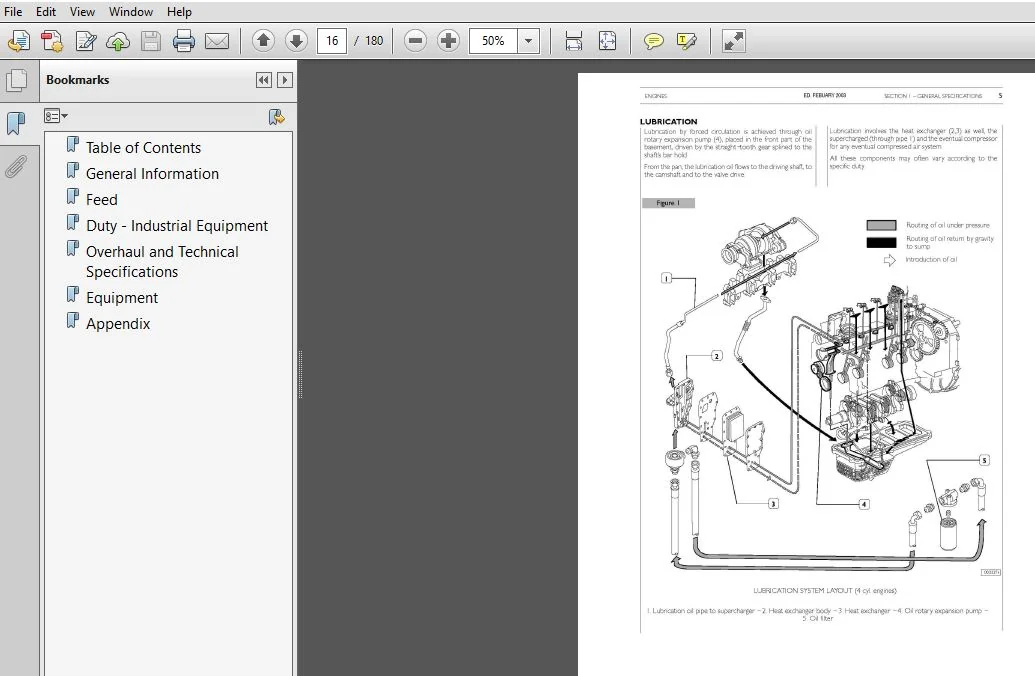Zoom in with the plus button

click(448, 41)
